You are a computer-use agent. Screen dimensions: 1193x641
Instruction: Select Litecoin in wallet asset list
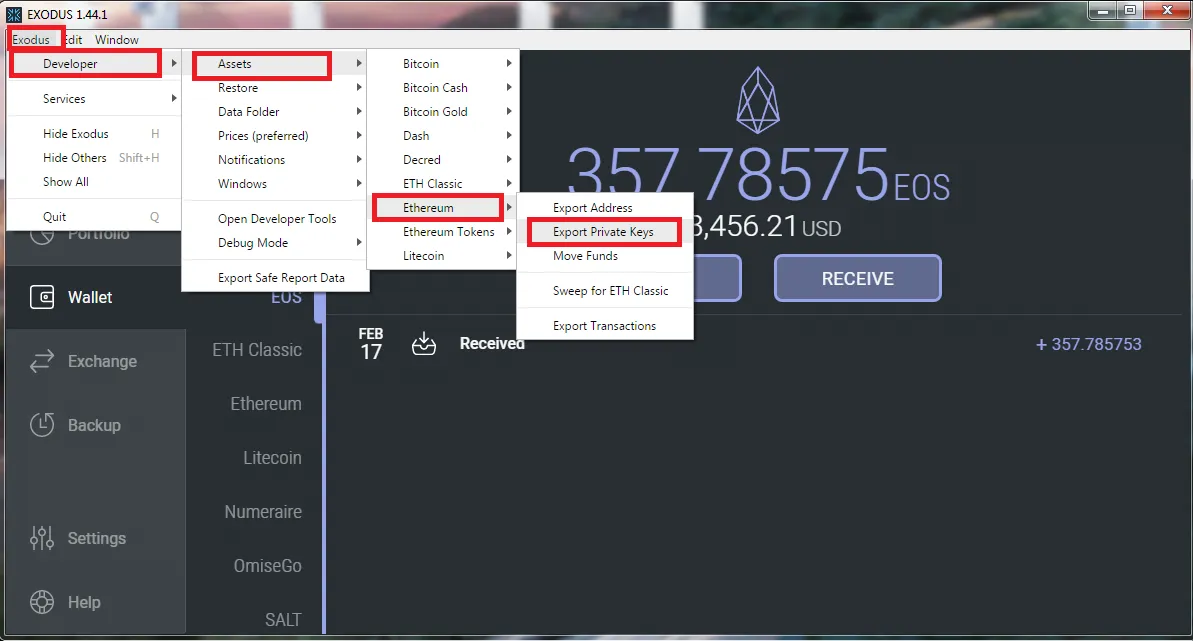272,458
